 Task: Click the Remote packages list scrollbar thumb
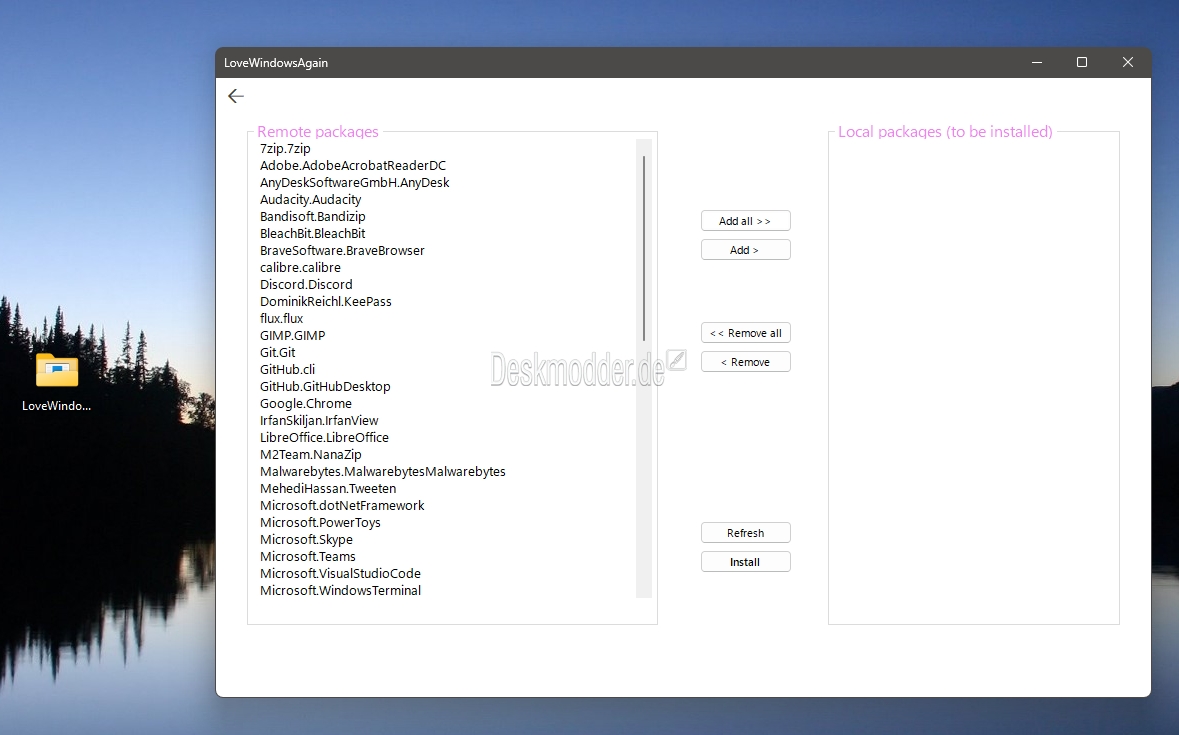[x=644, y=248]
